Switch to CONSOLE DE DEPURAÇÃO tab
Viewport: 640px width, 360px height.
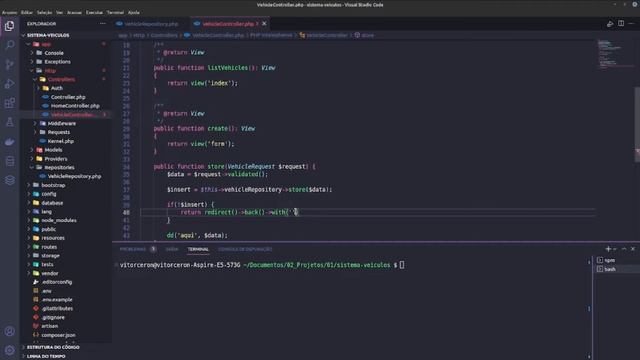[x=244, y=249]
